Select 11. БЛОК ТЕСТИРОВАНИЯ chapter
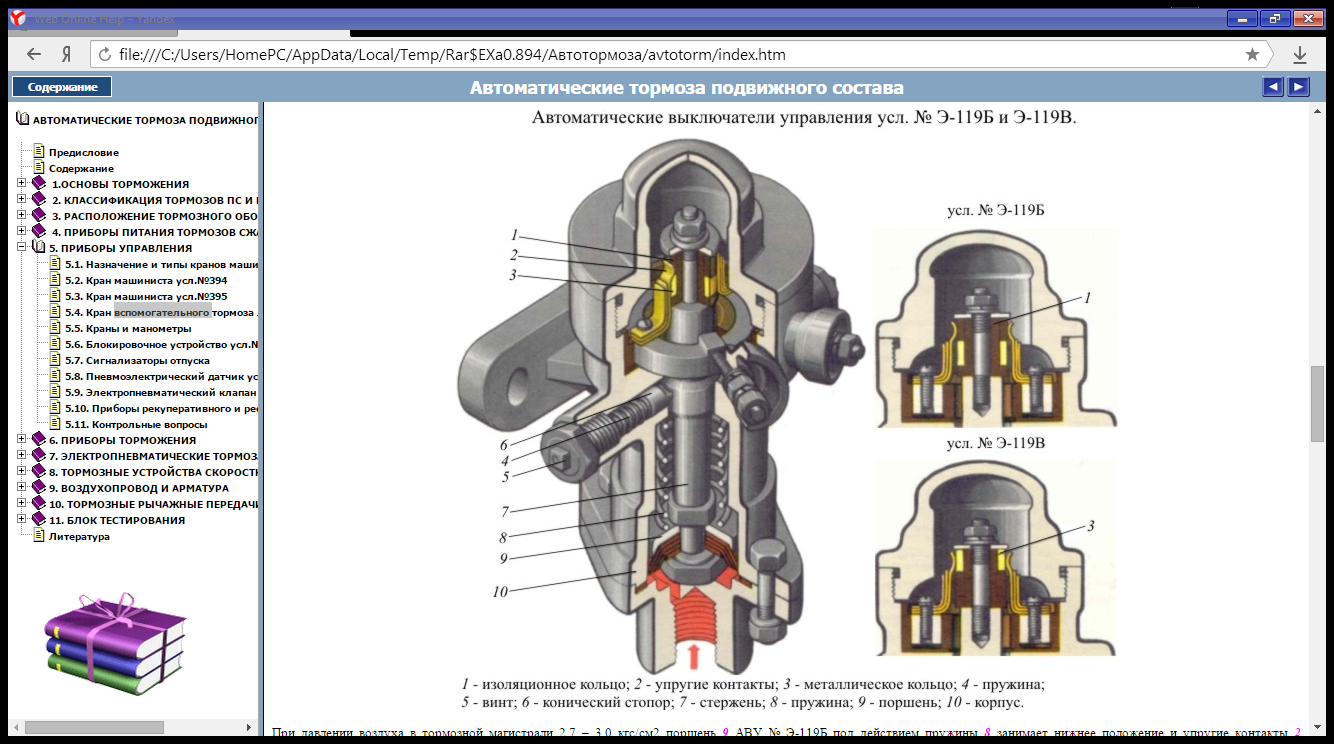This screenshot has height=744, width=1334. 117,520
